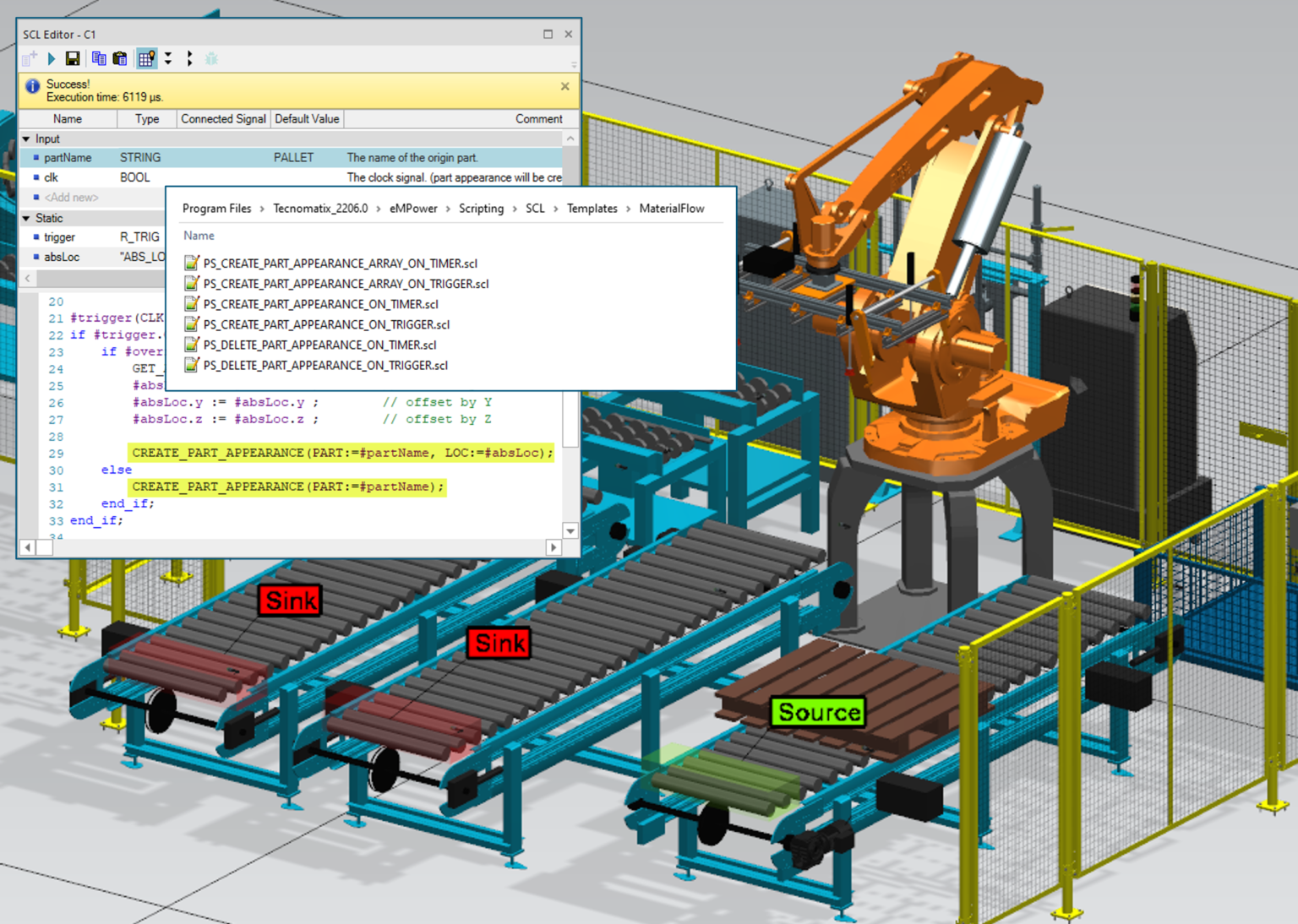Click the collapse-all arrows icon

189,58
